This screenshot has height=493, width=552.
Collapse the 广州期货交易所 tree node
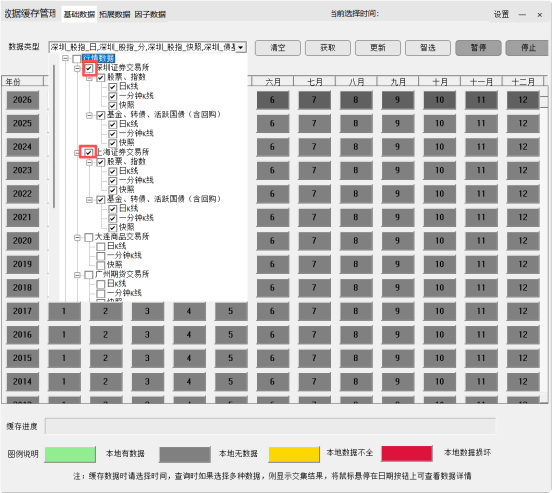[x=77, y=275]
